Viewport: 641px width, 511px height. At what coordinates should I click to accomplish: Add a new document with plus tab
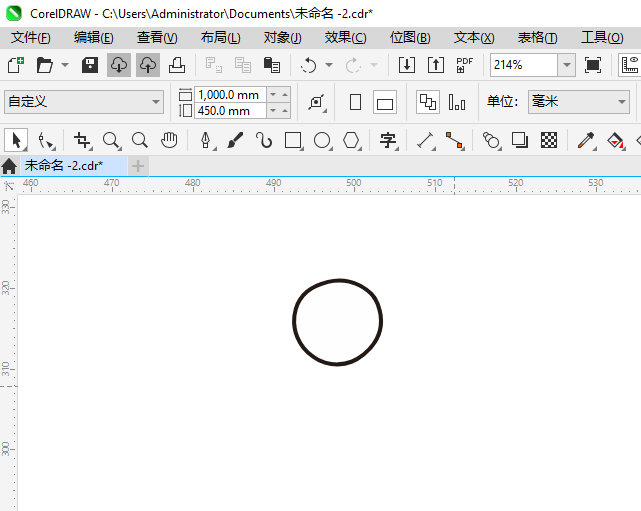pos(138,166)
